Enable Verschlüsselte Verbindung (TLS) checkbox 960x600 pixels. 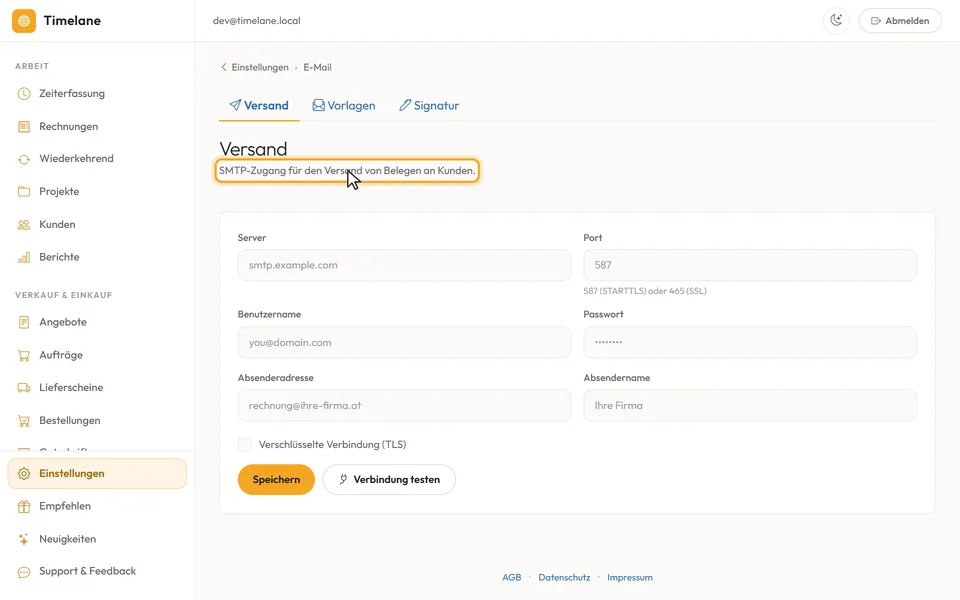(244, 444)
